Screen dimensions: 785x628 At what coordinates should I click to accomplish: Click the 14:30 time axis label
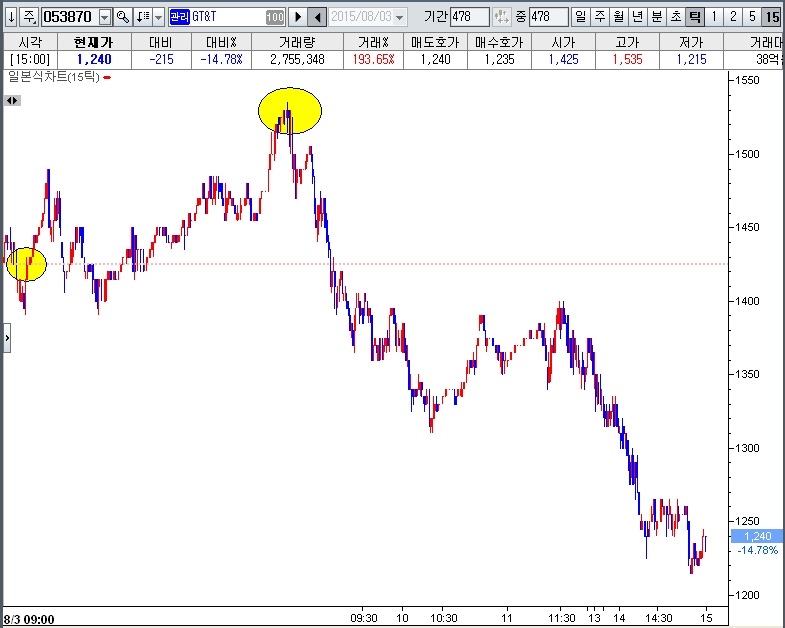coord(658,618)
